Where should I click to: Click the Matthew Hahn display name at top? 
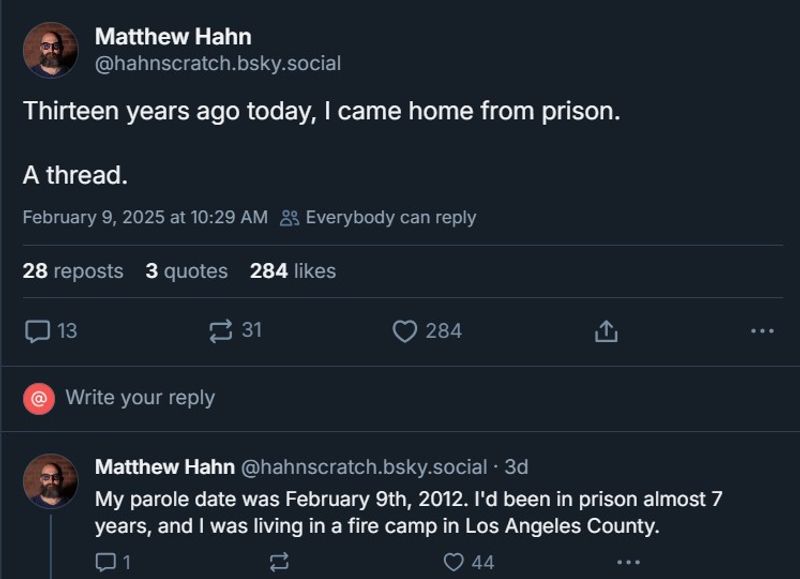click(173, 37)
